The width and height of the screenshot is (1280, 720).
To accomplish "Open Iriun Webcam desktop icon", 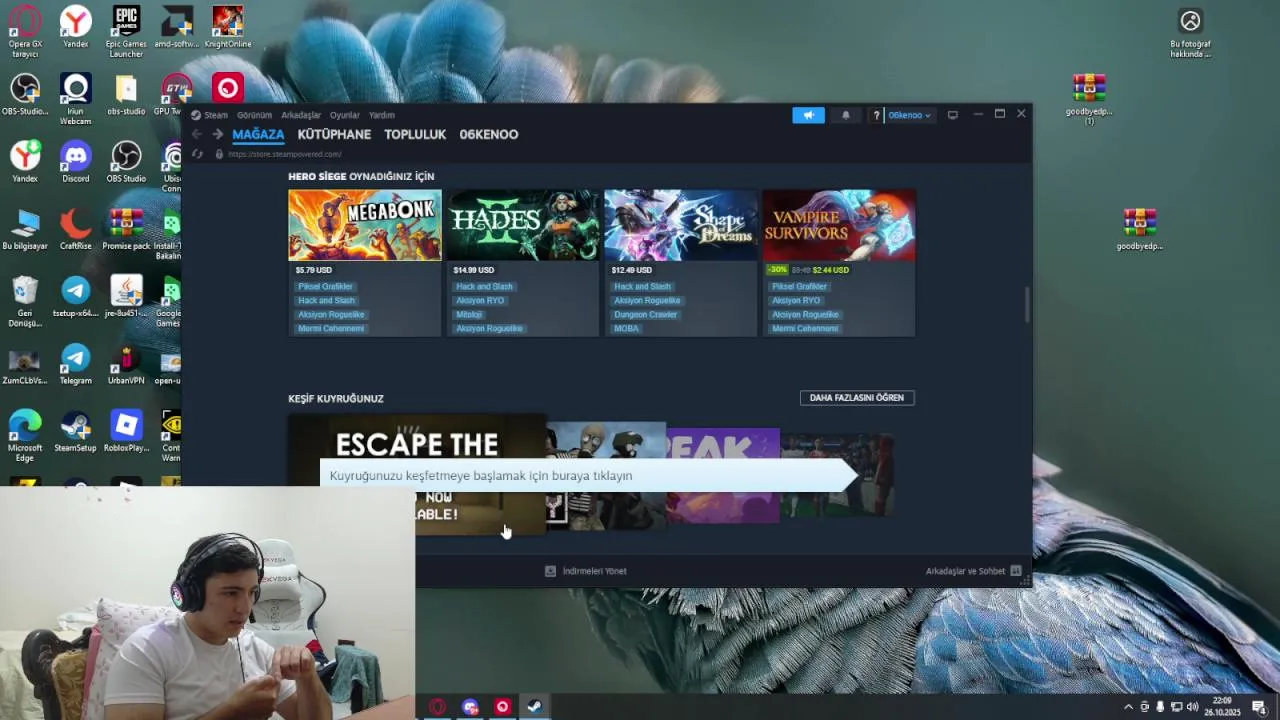I will tap(75, 99).
